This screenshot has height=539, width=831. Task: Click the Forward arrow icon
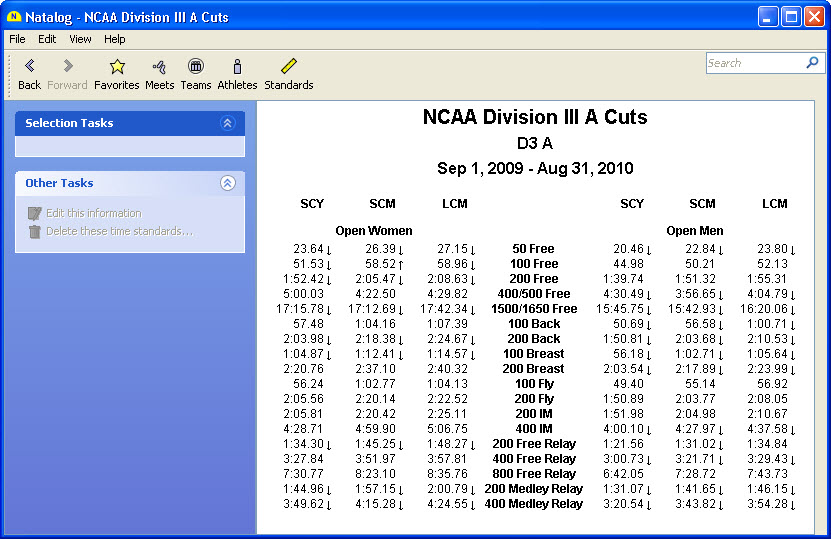[67, 66]
